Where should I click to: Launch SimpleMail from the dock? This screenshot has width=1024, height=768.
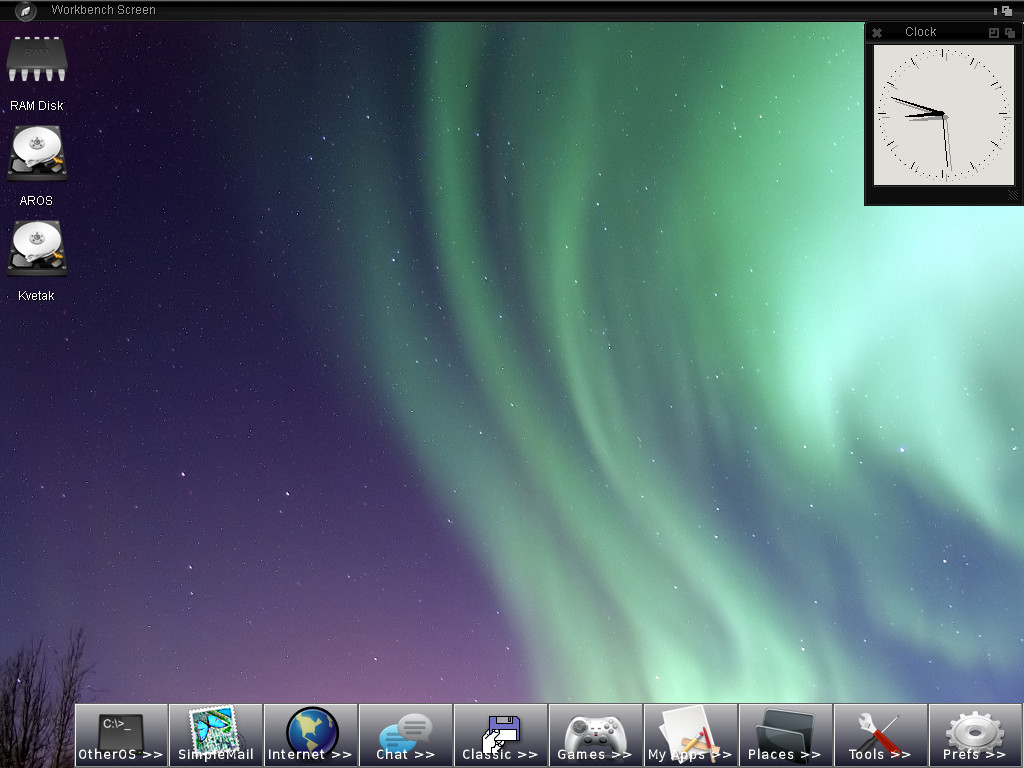pyautogui.click(x=216, y=735)
